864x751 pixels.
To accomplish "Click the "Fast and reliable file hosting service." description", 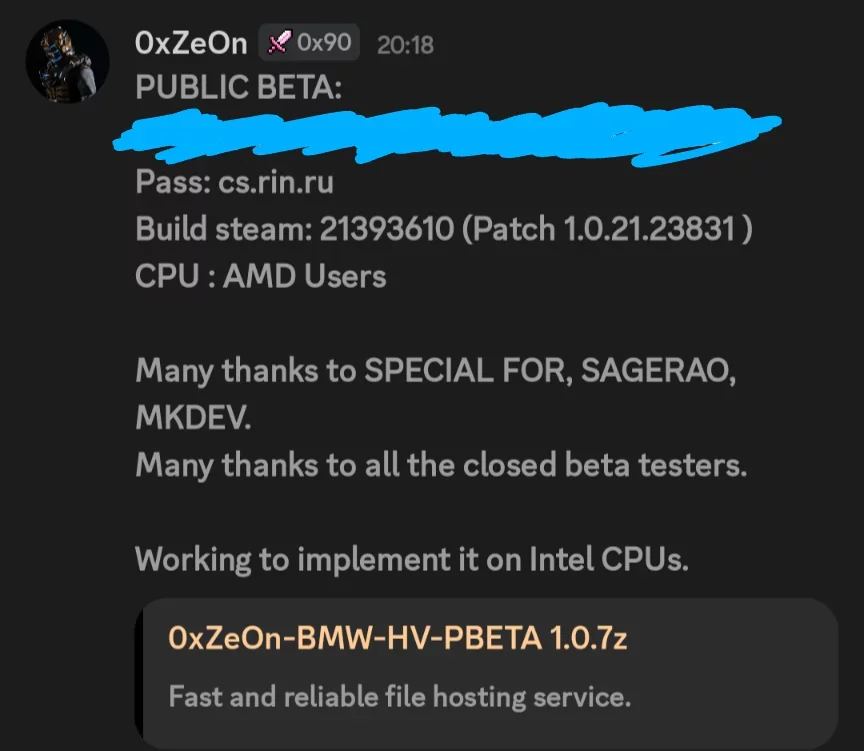I will click(x=399, y=696).
